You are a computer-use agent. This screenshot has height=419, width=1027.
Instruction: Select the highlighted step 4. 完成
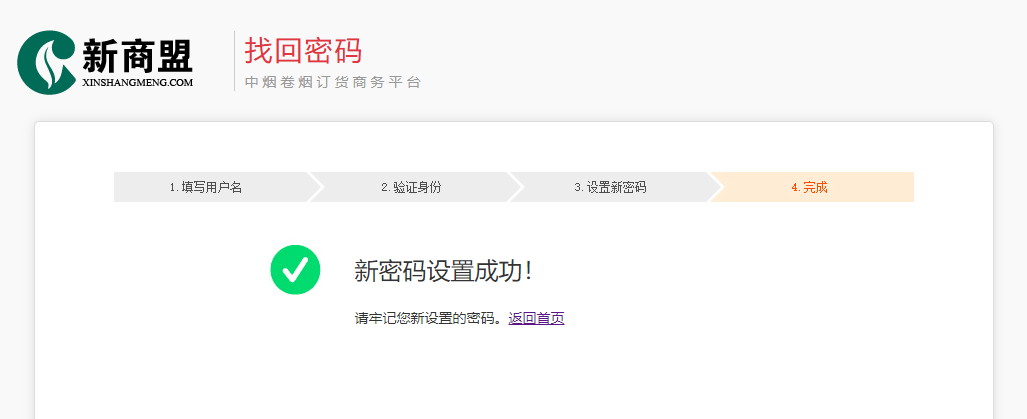tap(812, 187)
